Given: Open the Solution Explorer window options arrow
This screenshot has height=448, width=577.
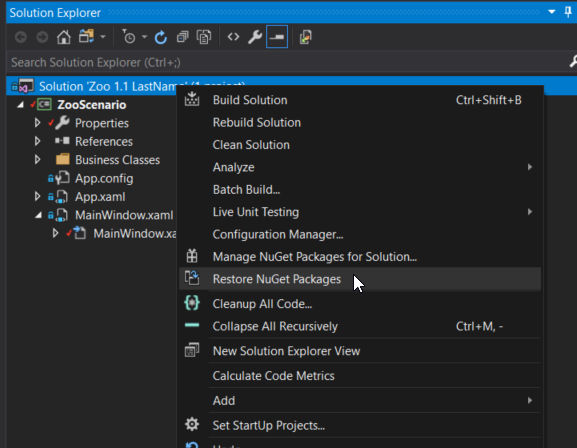Looking at the screenshot, I should (x=551, y=12).
